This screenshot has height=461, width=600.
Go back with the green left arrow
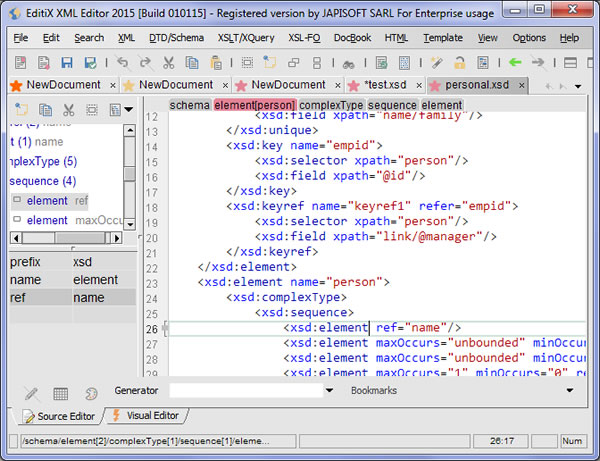click(x=515, y=62)
